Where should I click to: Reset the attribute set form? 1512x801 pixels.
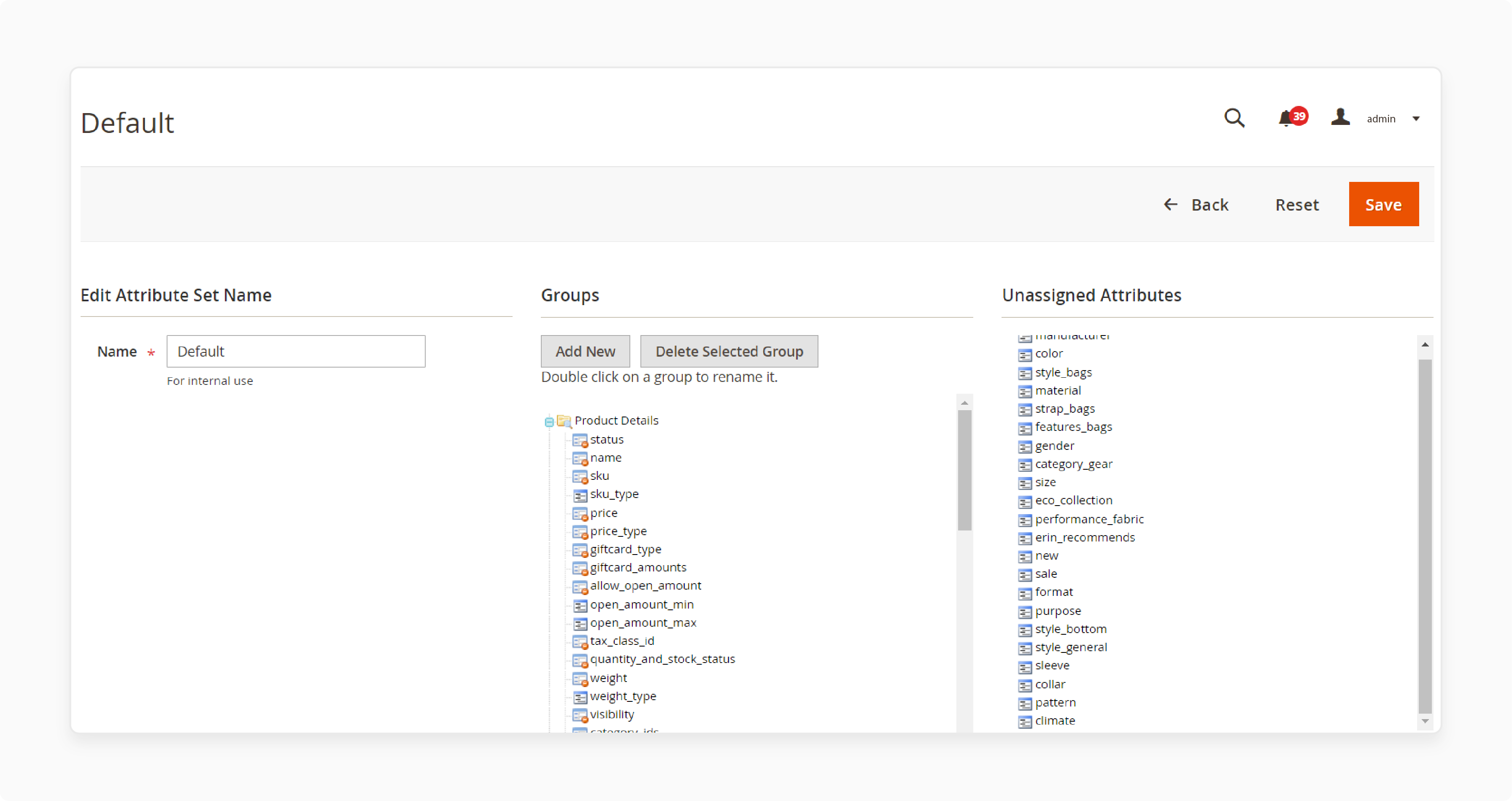coord(1296,204)
